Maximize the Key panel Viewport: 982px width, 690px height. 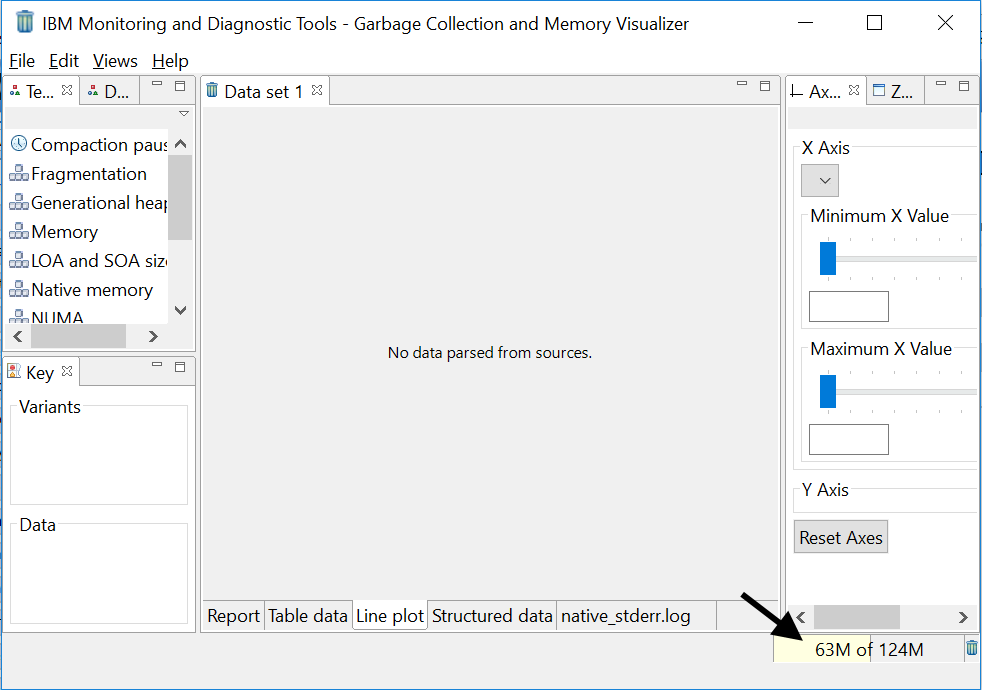[180, 367]
